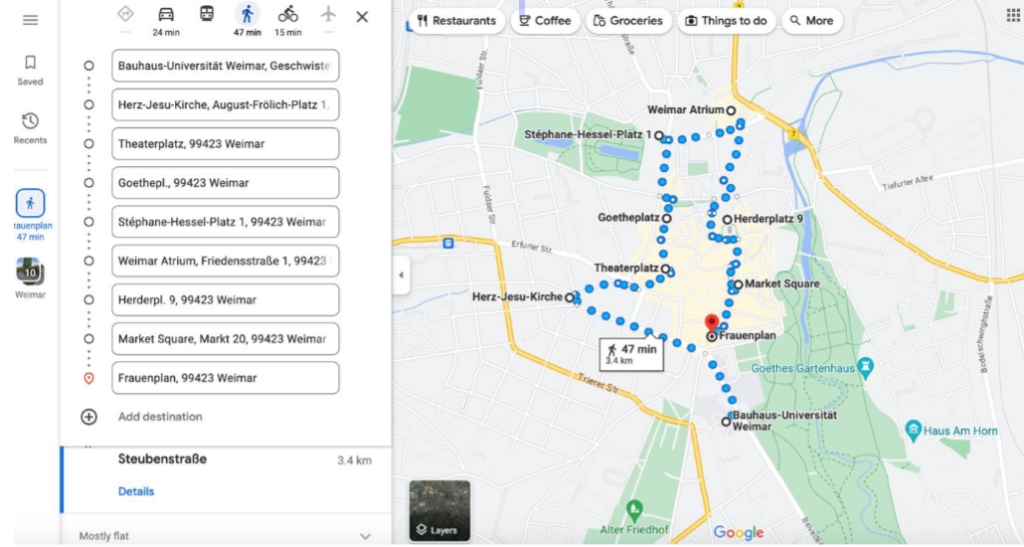
Task: Click the Bauhaus-Universität Weimar waypoint on map
Action: (726, 422)
